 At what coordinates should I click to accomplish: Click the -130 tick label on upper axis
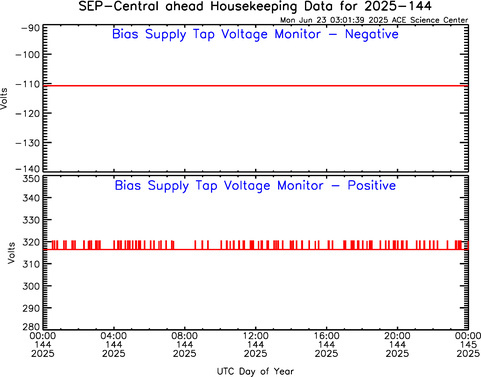click(28, 143)
